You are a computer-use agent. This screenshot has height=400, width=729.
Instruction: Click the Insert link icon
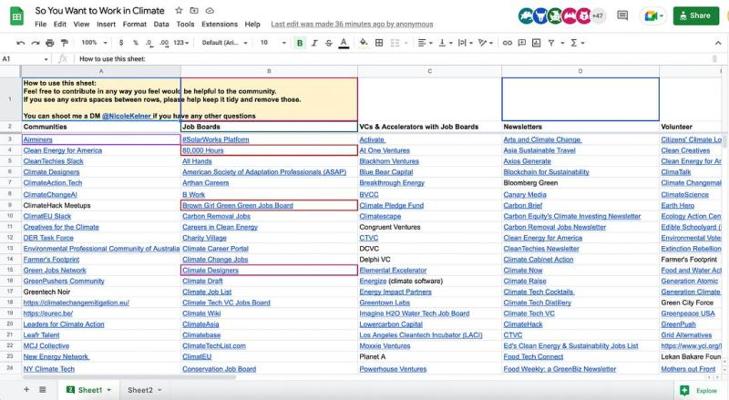[507, 43]
